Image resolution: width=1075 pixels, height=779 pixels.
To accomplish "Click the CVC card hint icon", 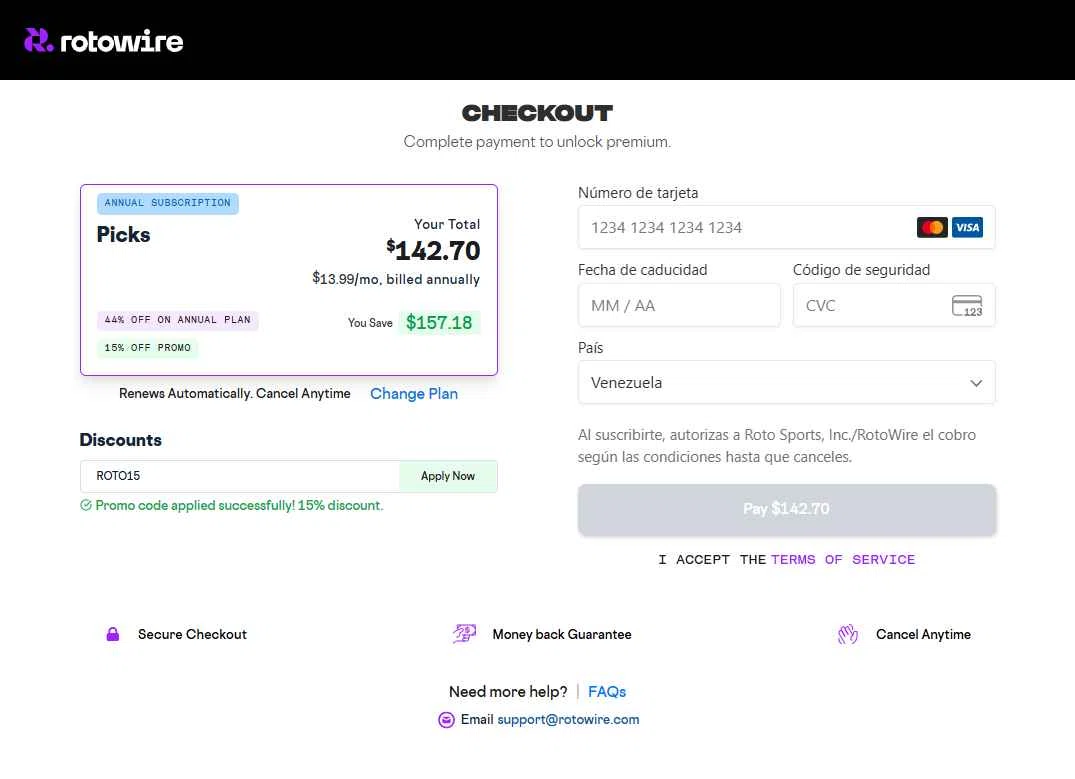I will click(967, 306).
